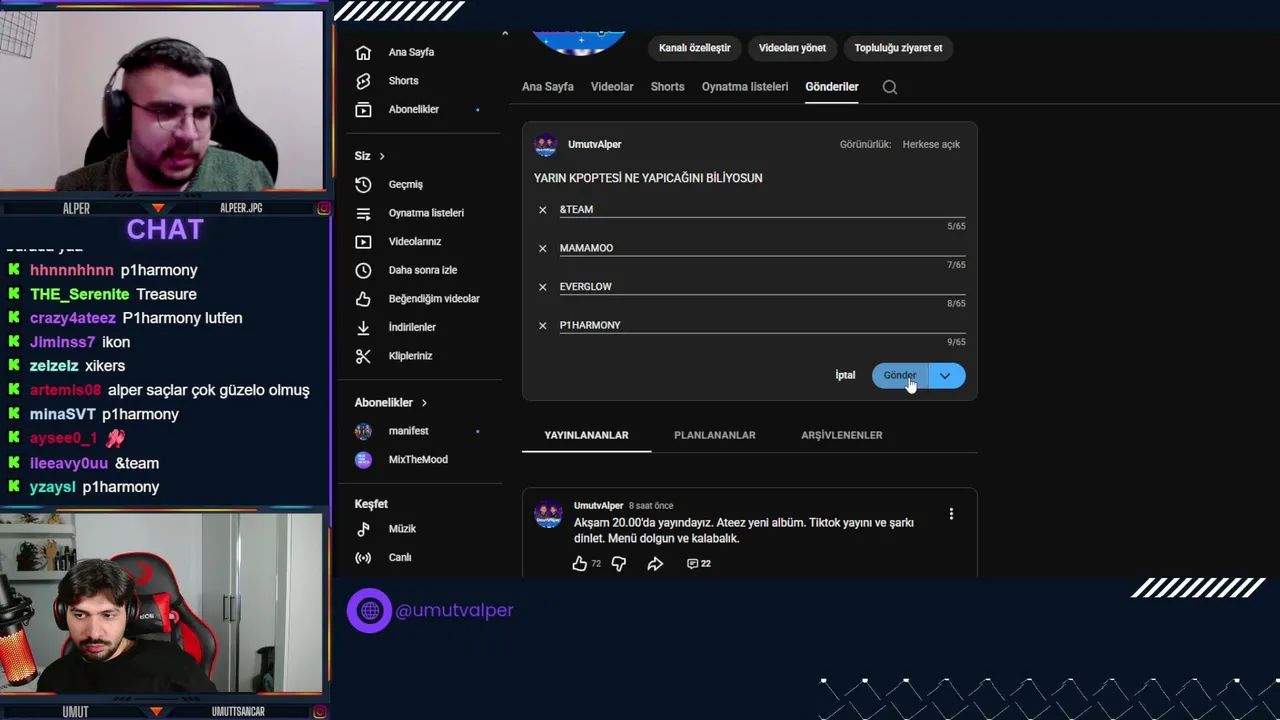Viewport: 1280px width, 720px height.
Task: Show the ARŞİVLENENLER posts tab
Action: 842,436
